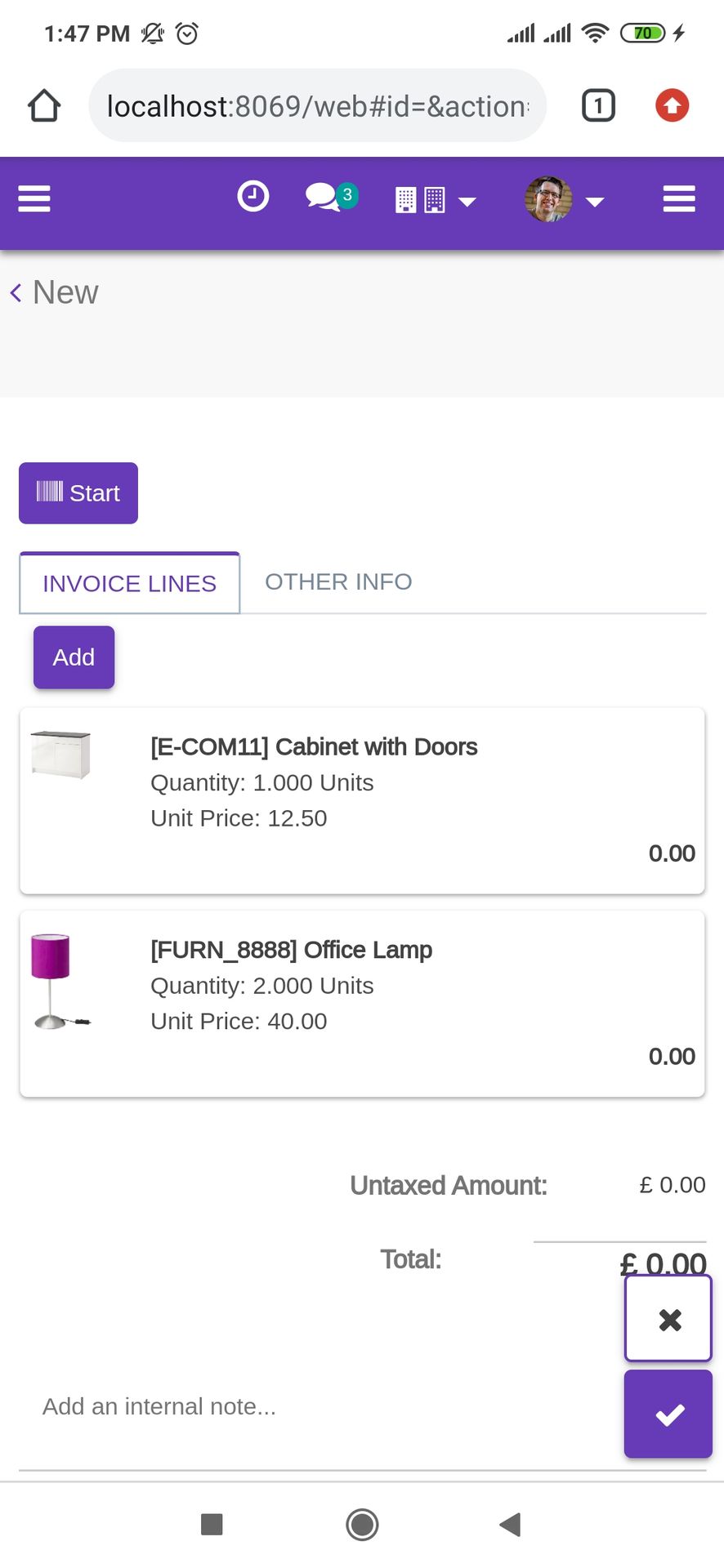
Task: Tap the Office Lamp product thumbnail
Action: (61, 982)
